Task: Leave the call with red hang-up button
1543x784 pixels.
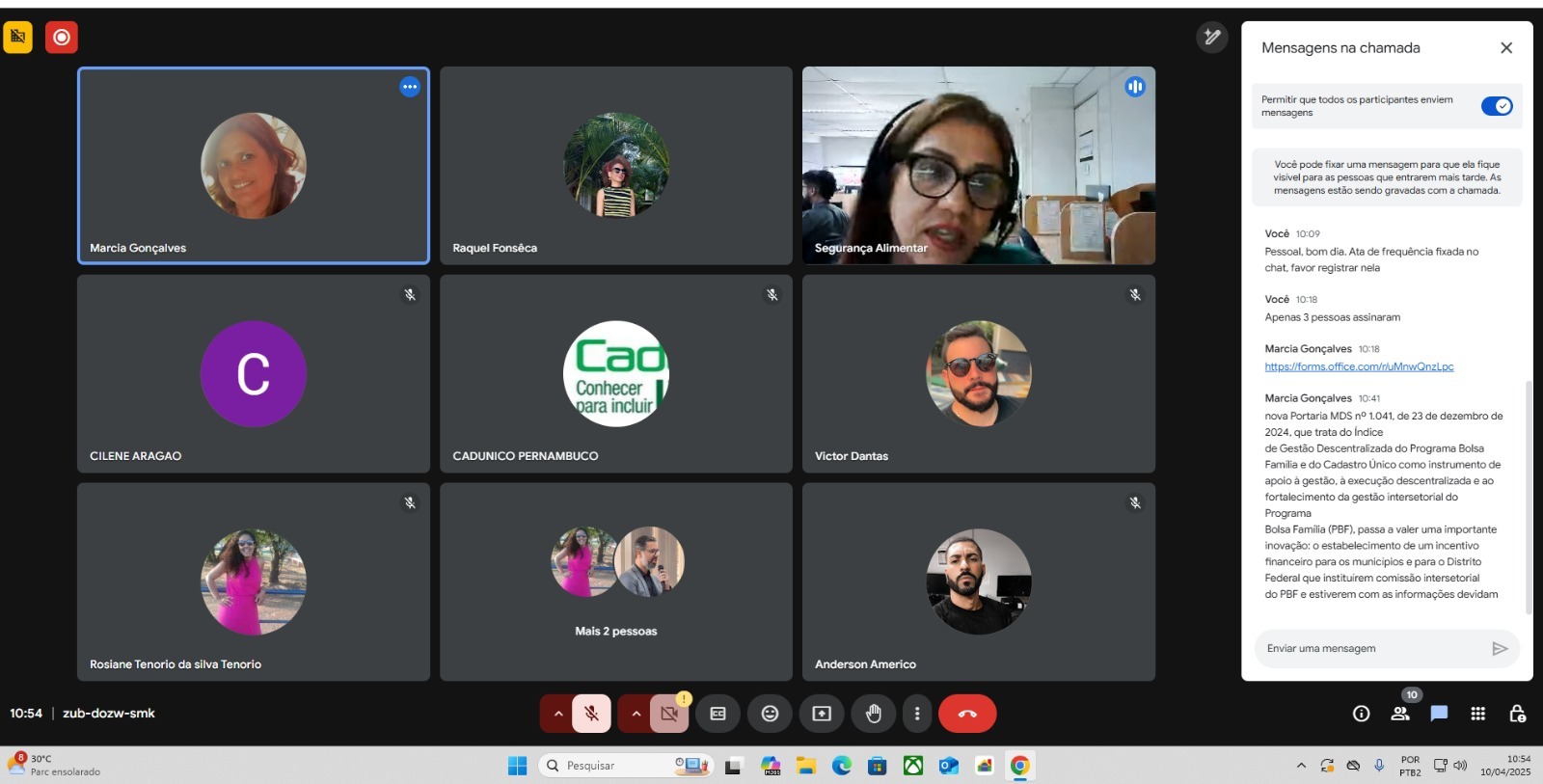Action: coord(967,714)
